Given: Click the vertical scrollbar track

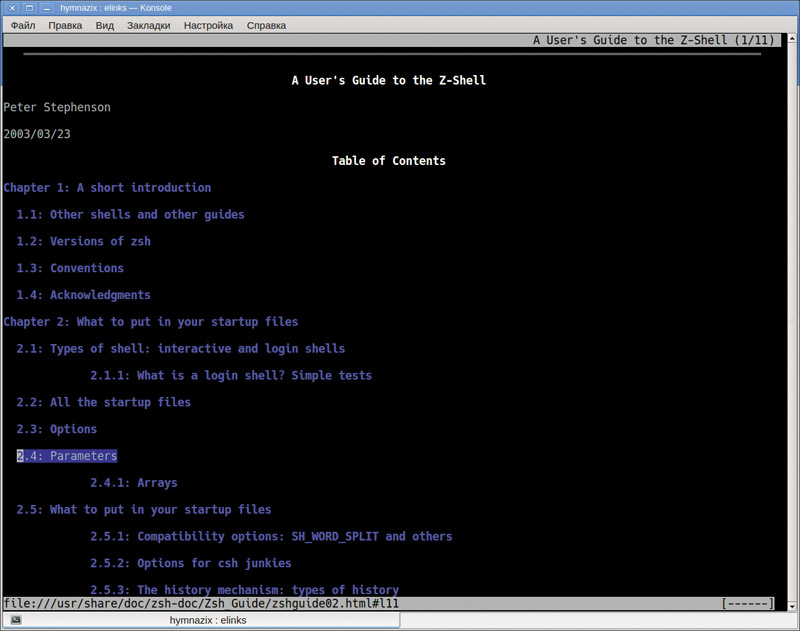Looking at the screenshot, I should click(x=792, y=322).
